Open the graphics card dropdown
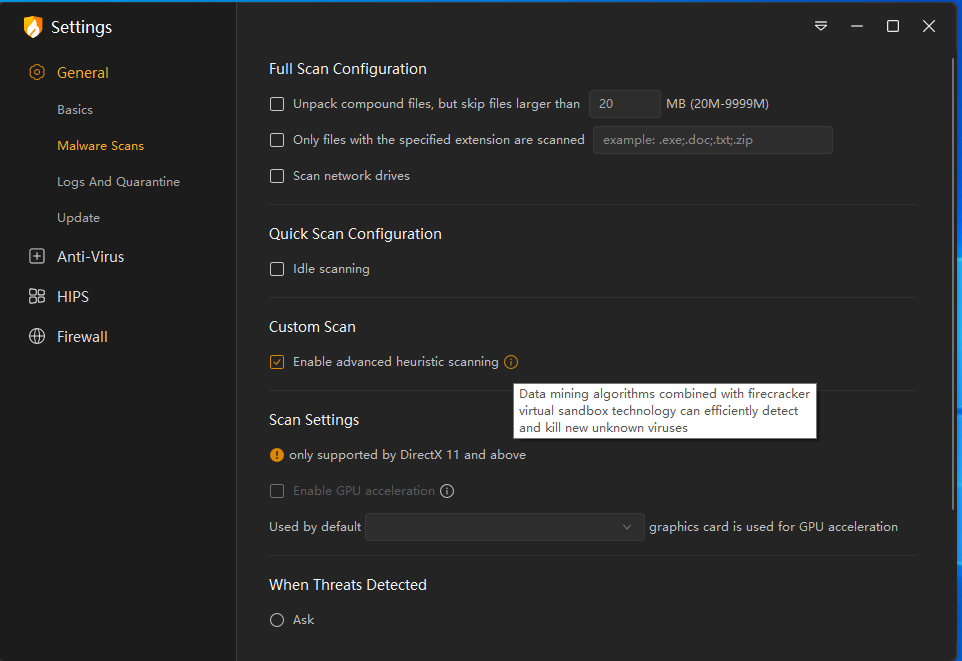Image resolution: width=962 pixels, height=661 pixels. click(505, 527)
